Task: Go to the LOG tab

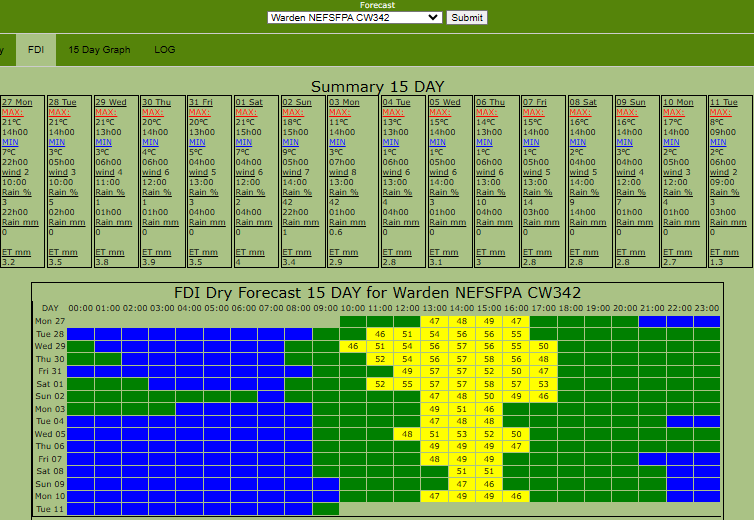Action: 165,49
